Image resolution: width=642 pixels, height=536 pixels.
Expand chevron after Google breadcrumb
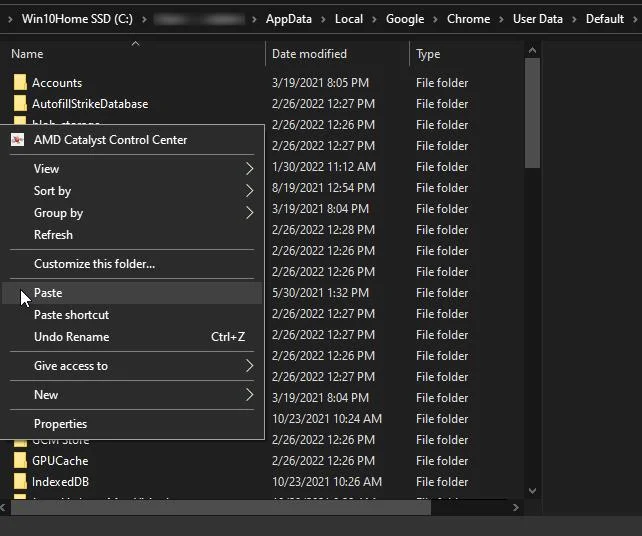(x=435, y=19)
